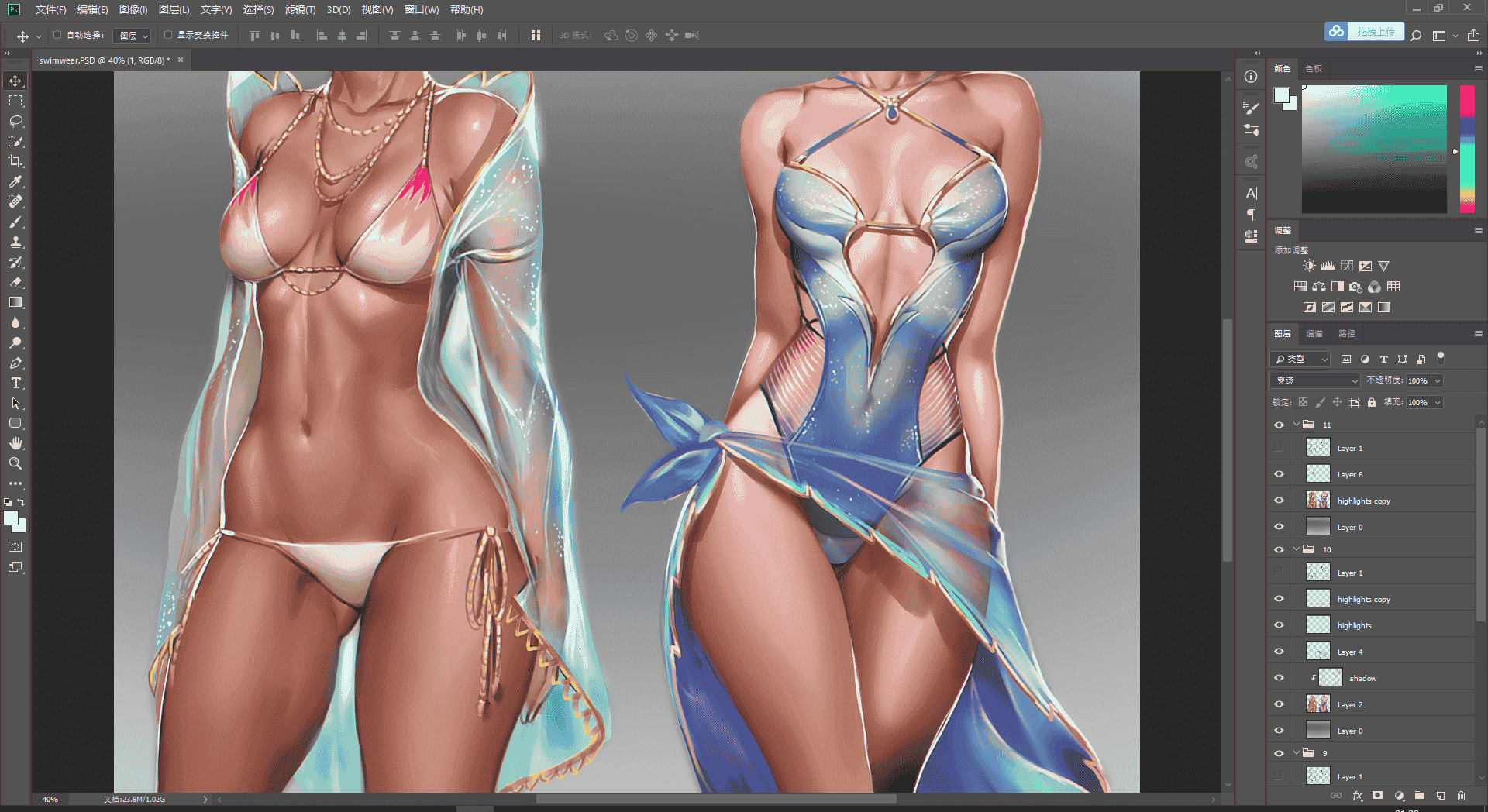This screenshot has height=812, width=1488.
Task: Close the swimwear.PSD document tab
Action: pos(181,60)
